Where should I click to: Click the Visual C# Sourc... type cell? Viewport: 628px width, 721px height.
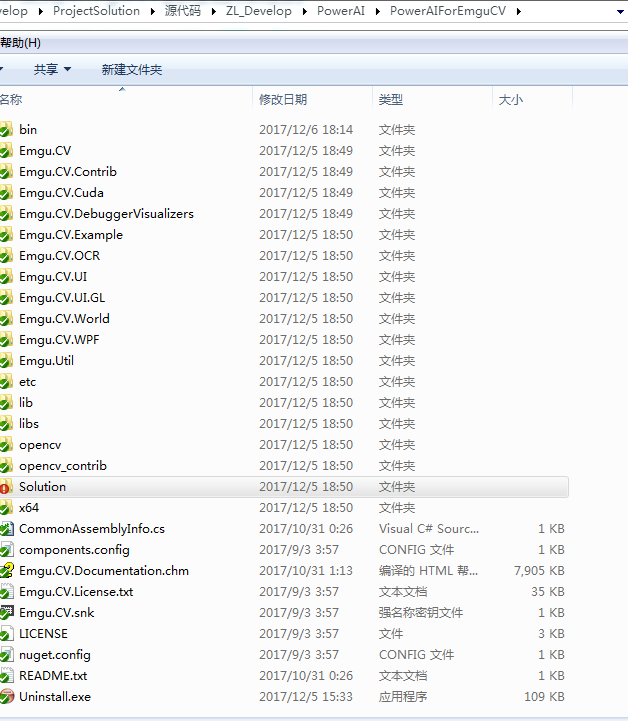(429, 529)
